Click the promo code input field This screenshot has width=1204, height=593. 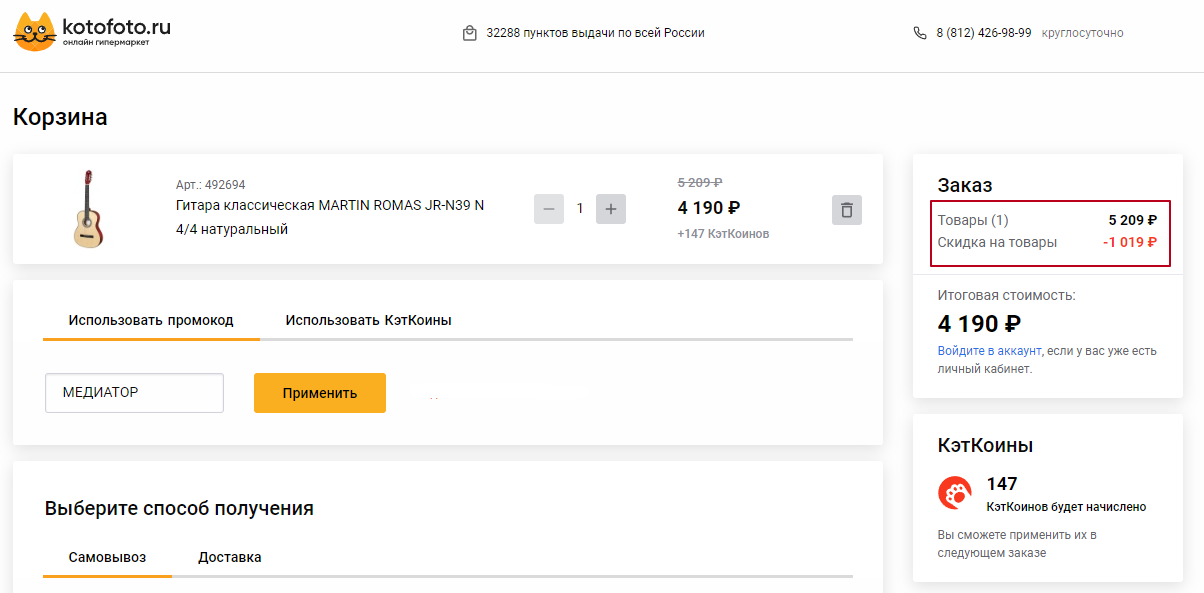134,393
